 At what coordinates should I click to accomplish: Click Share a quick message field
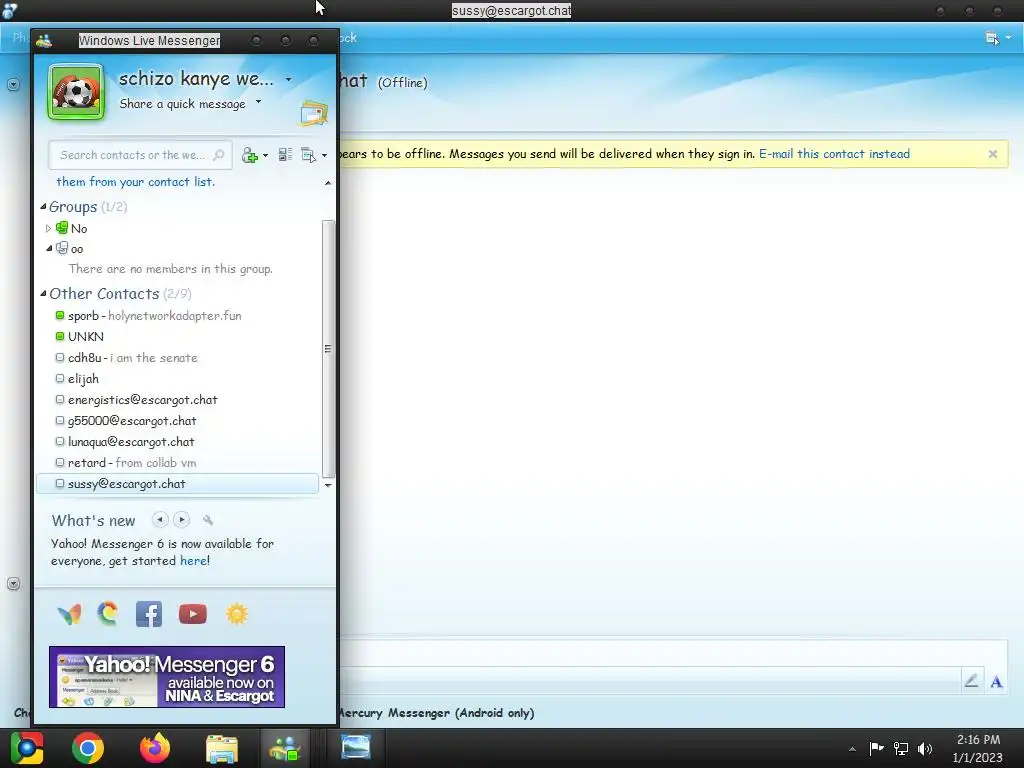tap(182, 104)
